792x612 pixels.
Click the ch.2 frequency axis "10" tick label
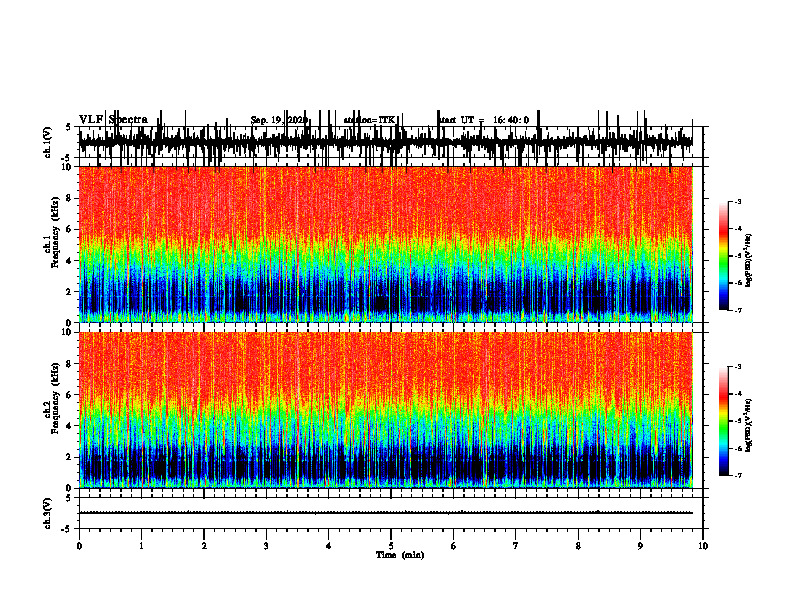click(67, 332)
